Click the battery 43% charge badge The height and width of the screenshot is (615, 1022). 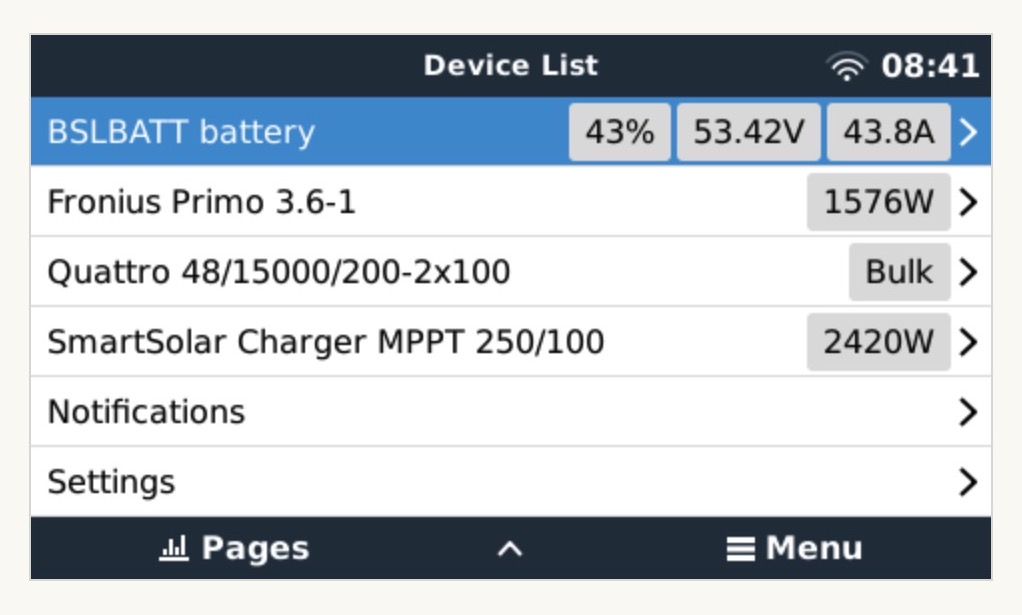pos(620,132)
